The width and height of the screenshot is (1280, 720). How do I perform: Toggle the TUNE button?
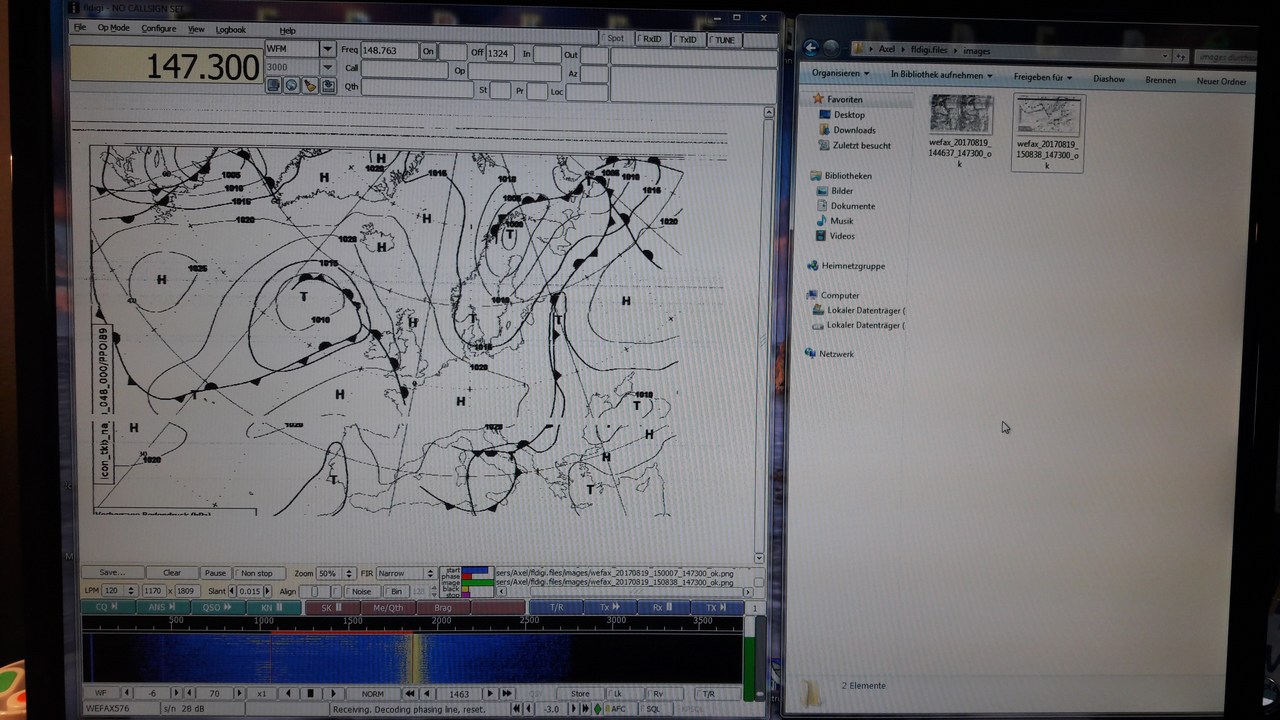722,40
